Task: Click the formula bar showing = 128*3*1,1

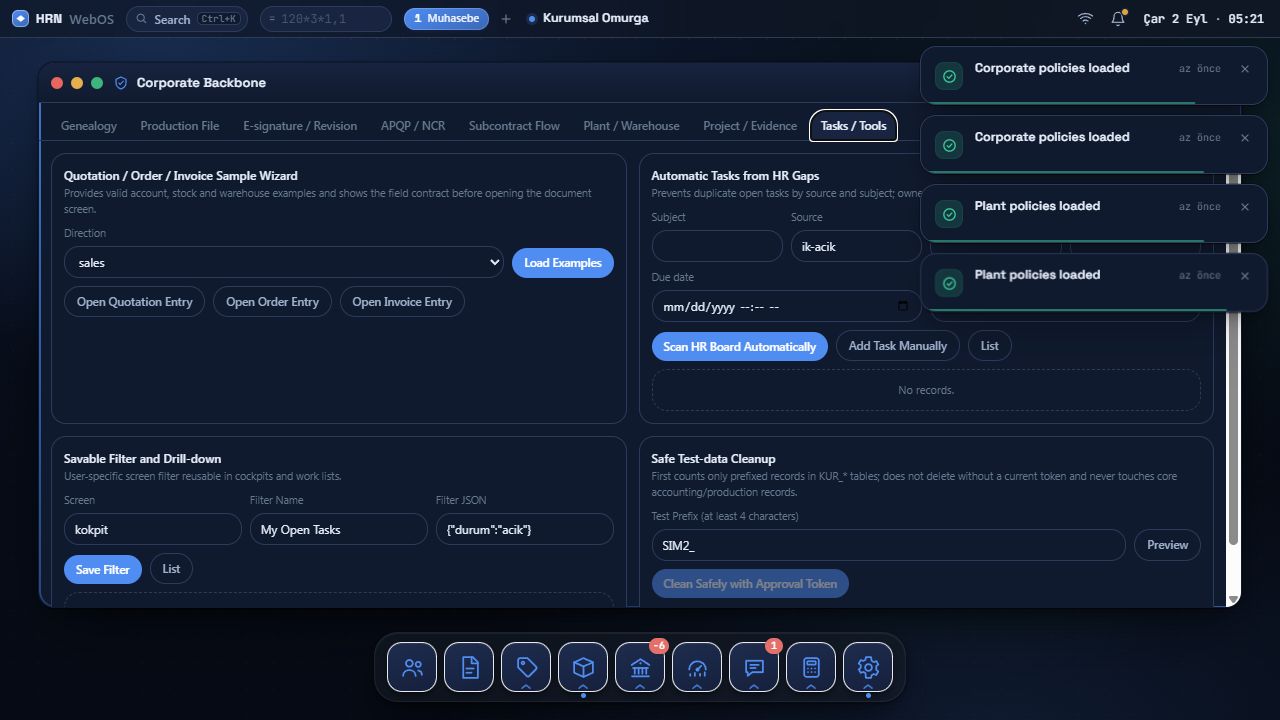Action: coord(326,19)
